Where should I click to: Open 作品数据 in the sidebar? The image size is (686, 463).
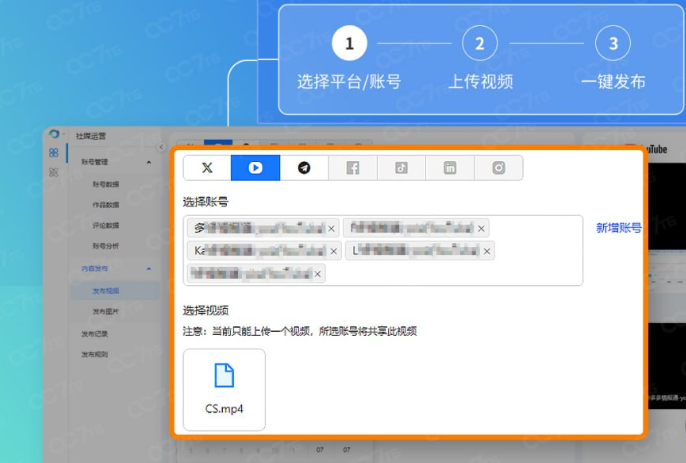105,204
